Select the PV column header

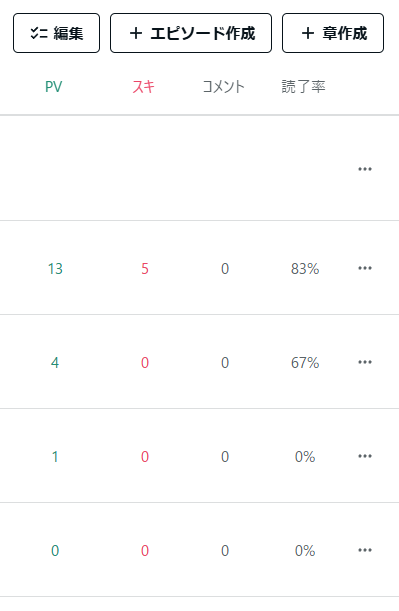click(x=54, y=87)
